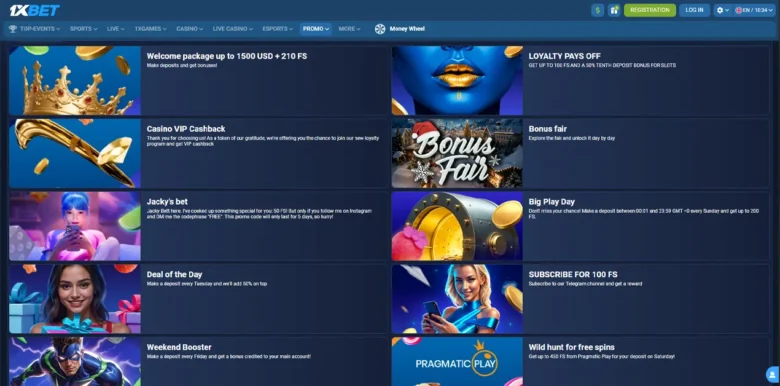Viewport: 780px width, 386px height.
Task: Open the Subscribe for 100 FS thumbnail
Action: (457, 298)
